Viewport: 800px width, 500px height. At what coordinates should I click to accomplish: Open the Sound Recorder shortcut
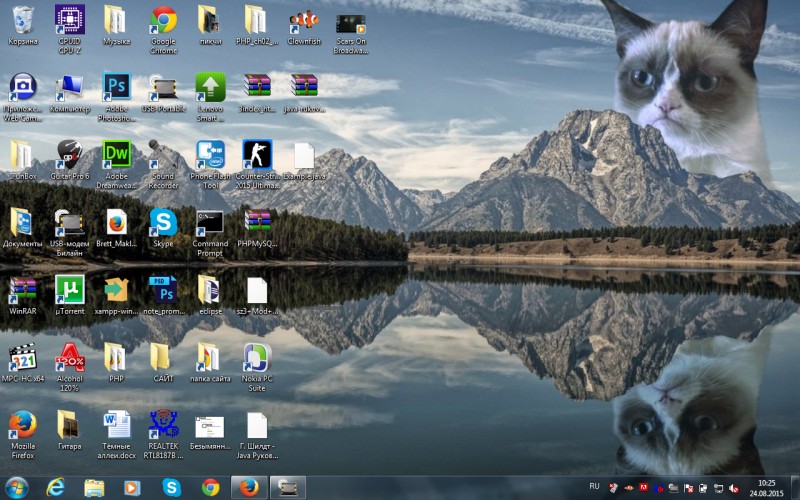[163, 154]
